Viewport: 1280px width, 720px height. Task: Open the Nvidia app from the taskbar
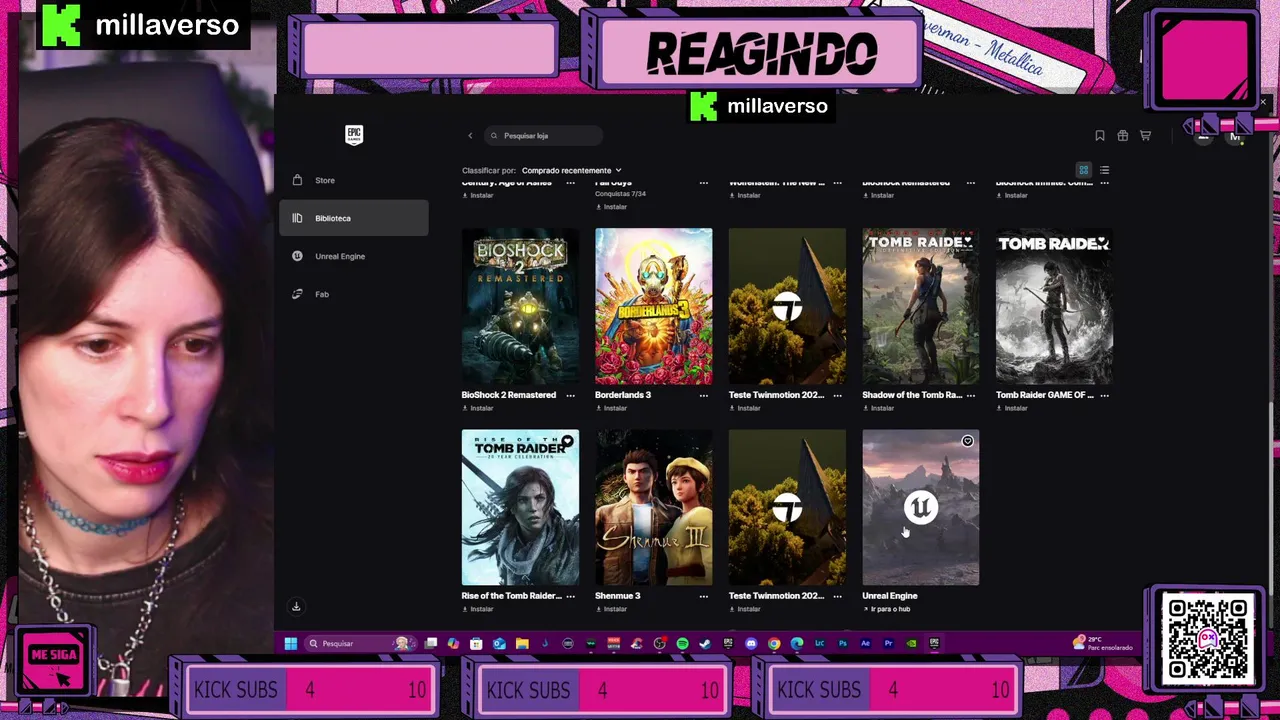(912, 643)
